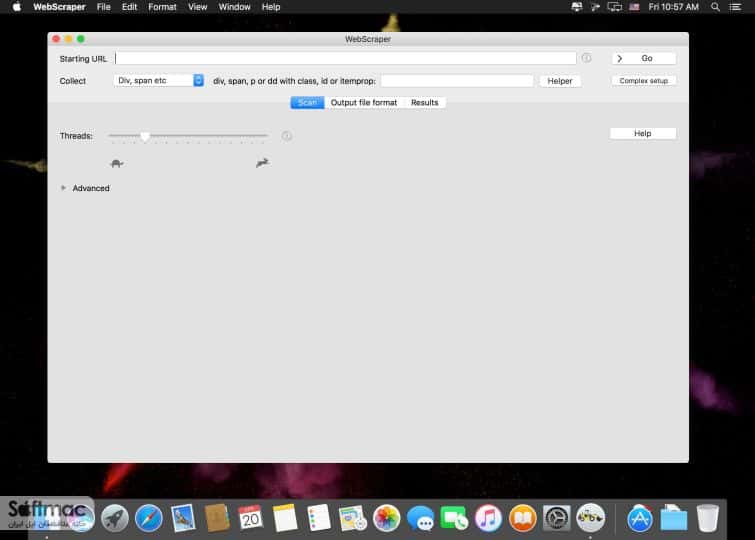Viewport: 755px width, 540px height.
Task: Click the Helper button
Action: [560, 81]
